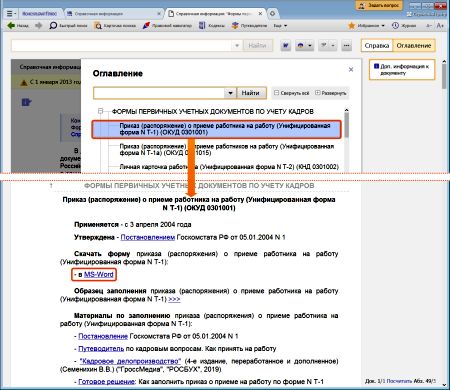450x390 pixels.
Task: Open Оглавление search dropdown arrow
Action: (230, 93)
